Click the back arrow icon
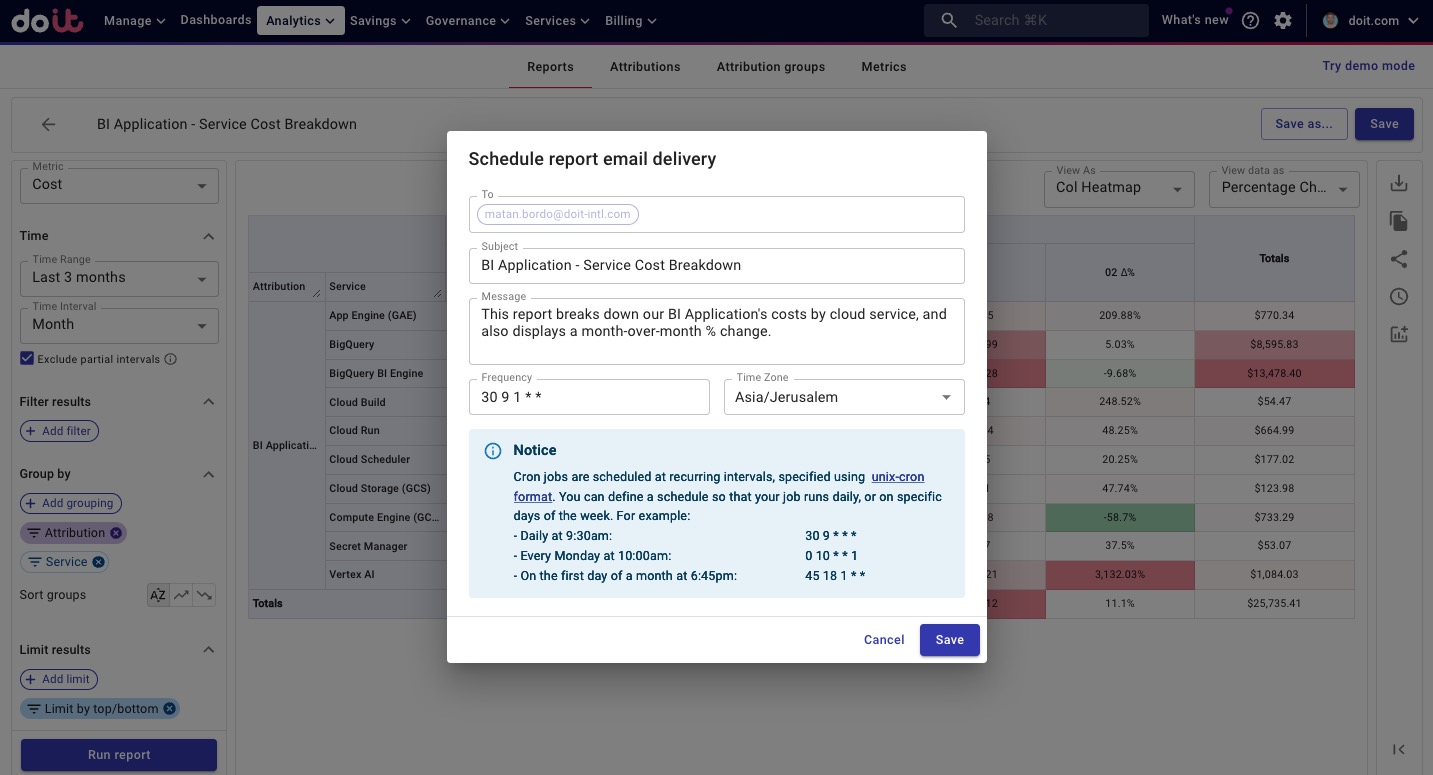Image resolution: width=1433 pixels, height=775 pixels. click(x=48, y=125)
